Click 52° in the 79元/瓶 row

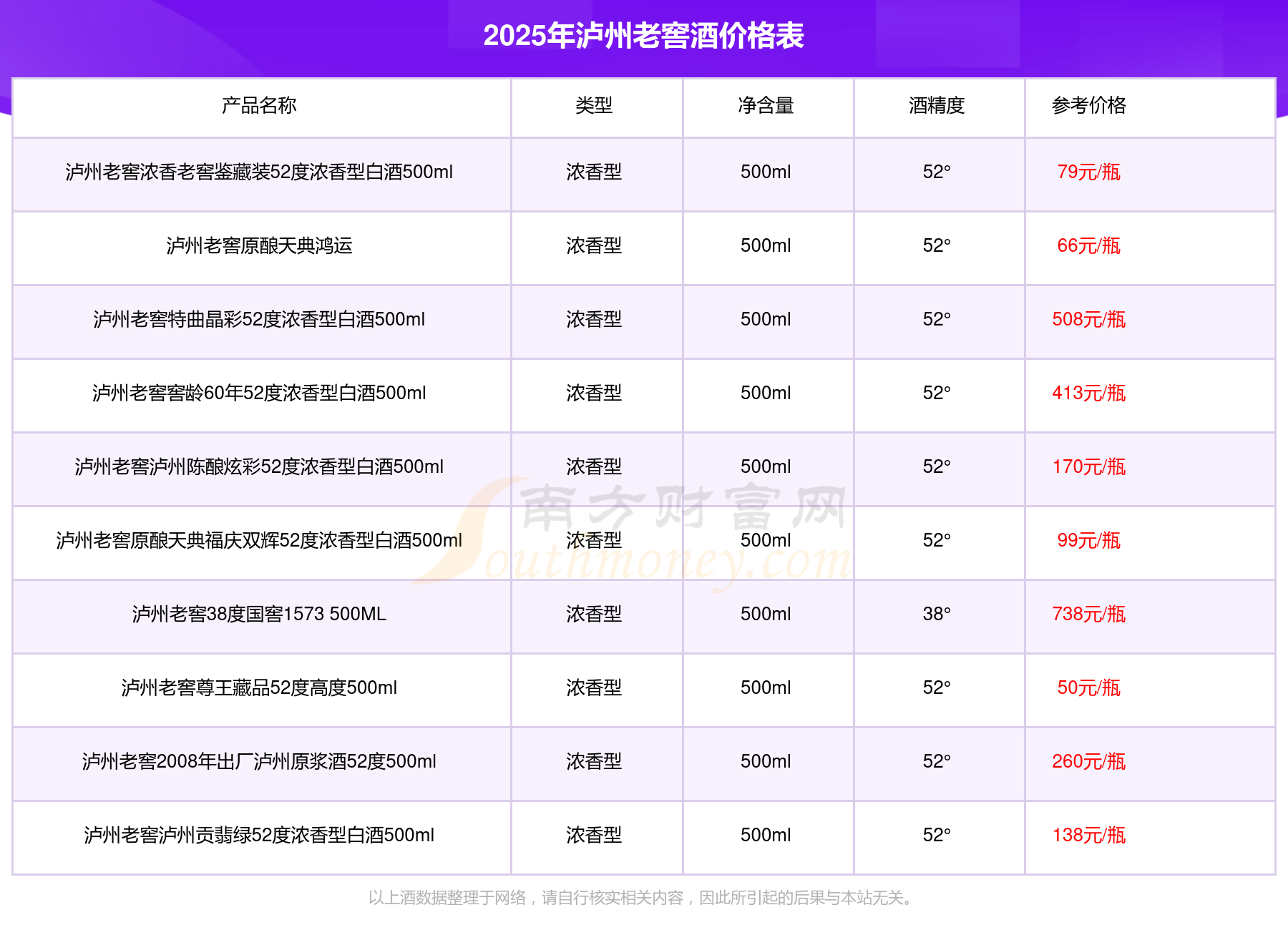point(937,172)
